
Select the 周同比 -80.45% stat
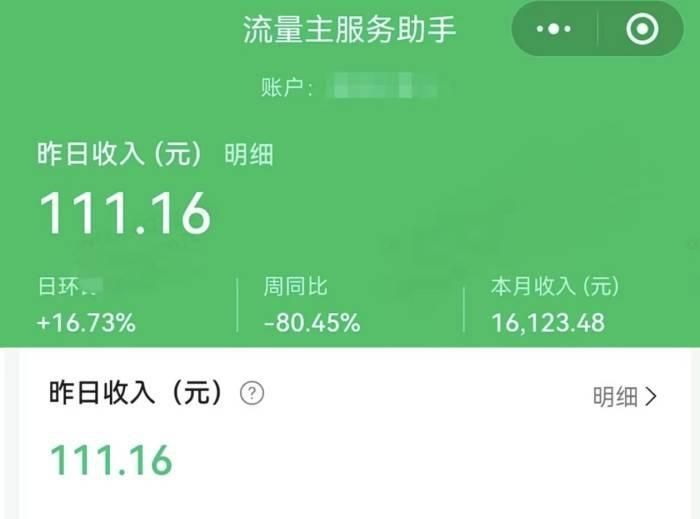tap(312, 304)
